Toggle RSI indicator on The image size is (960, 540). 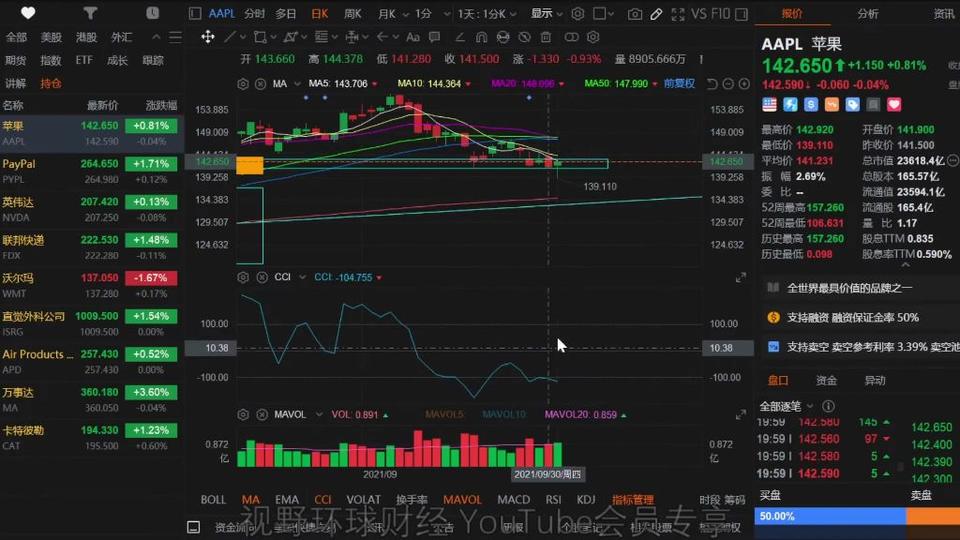[553, 500]
